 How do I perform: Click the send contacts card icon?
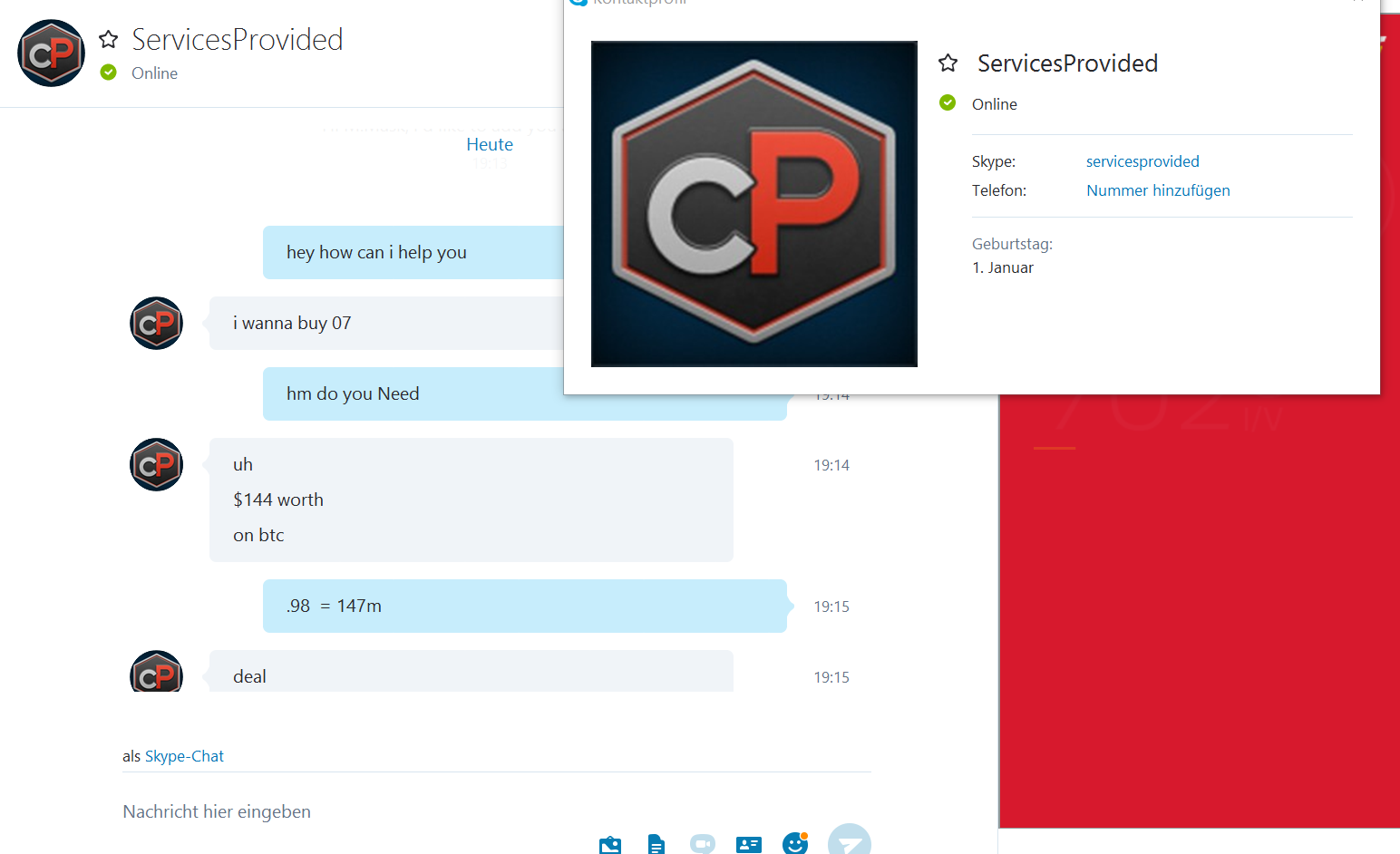pyautogui.click(x=749, y=844)
